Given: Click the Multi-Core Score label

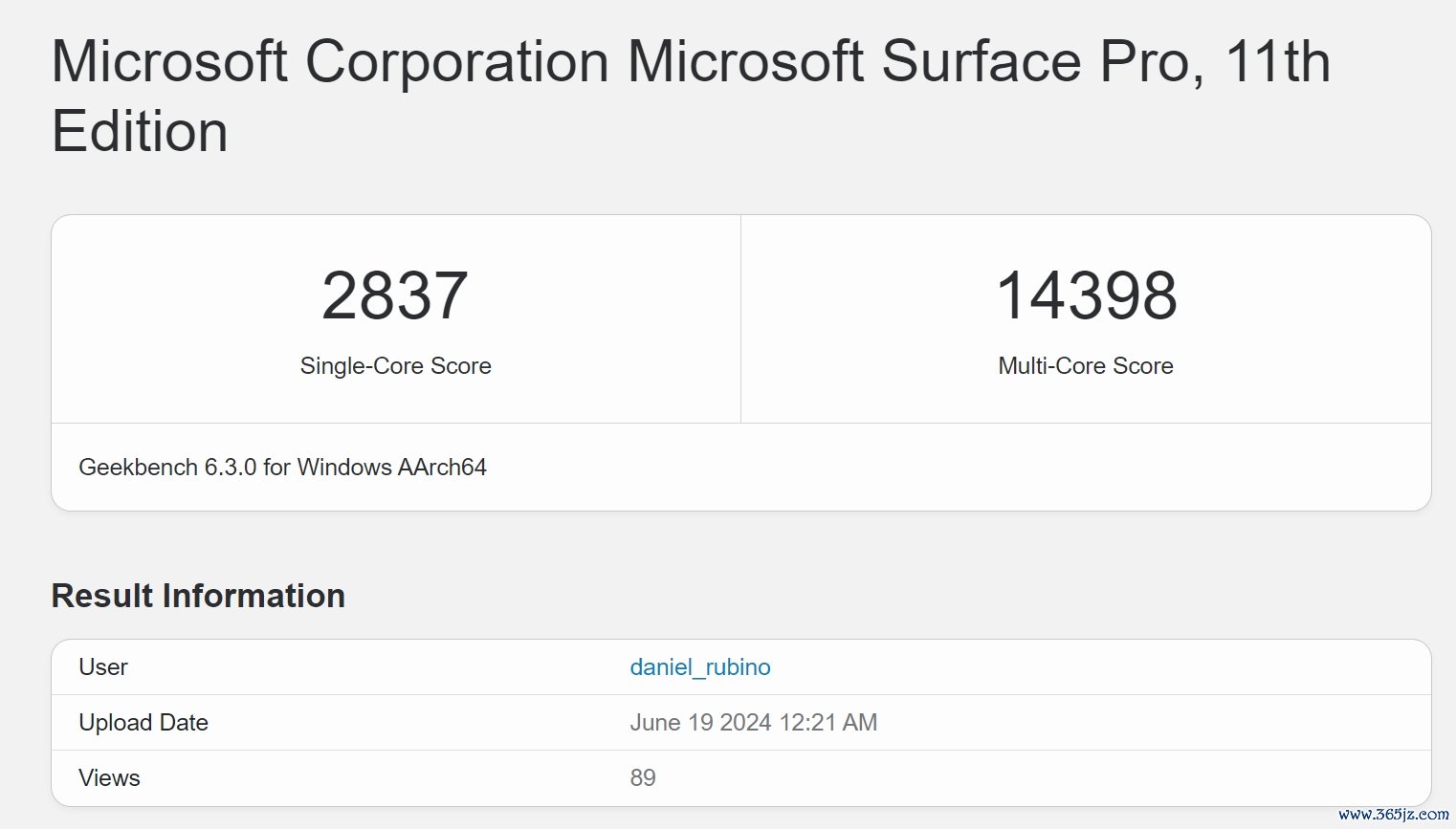Looking at the screenshot, I should (1086, 366).
